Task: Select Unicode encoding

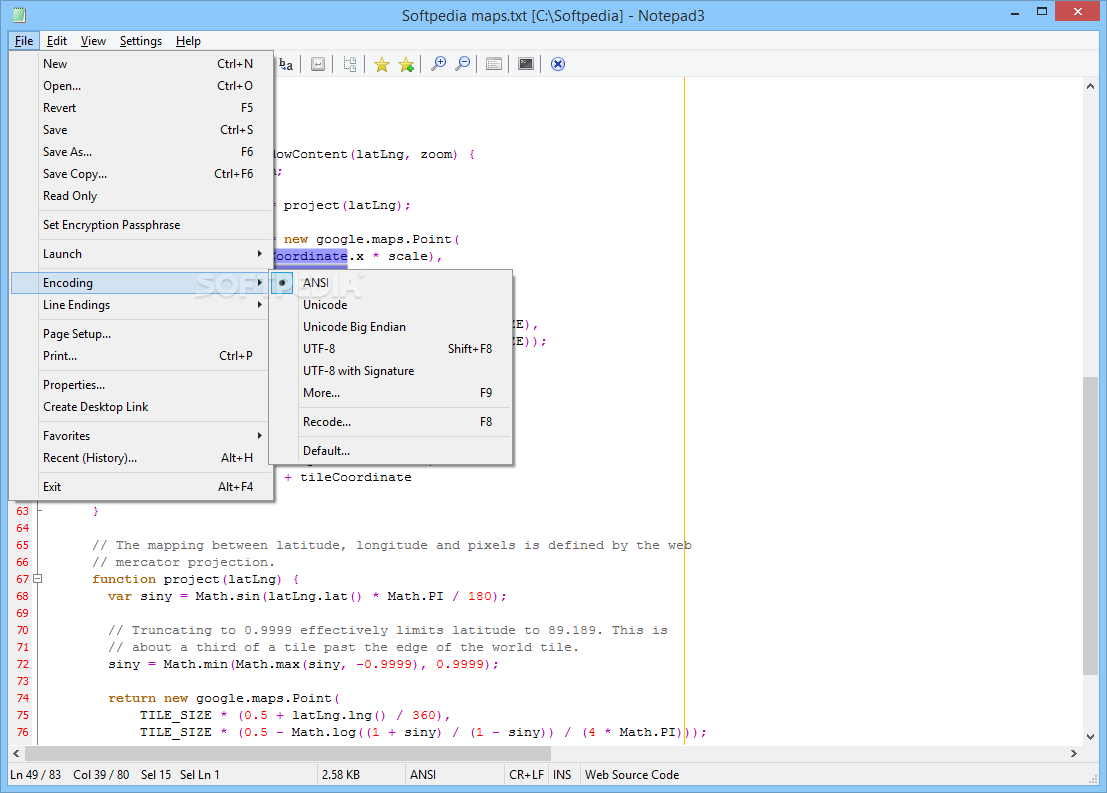Action: click(390, 305)
